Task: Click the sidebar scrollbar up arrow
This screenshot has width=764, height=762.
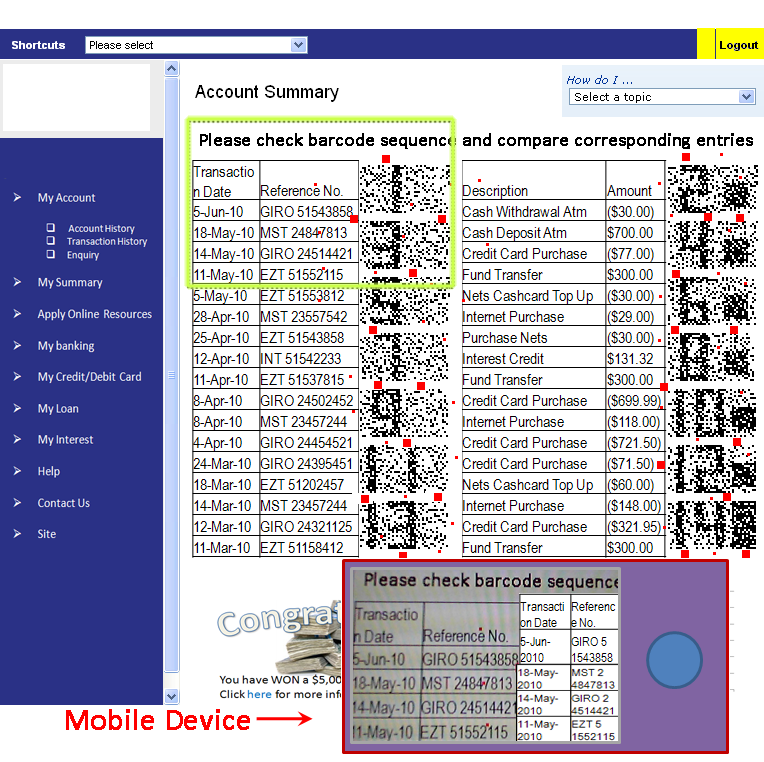Action: pyautogui.click(x=172, y=69)
